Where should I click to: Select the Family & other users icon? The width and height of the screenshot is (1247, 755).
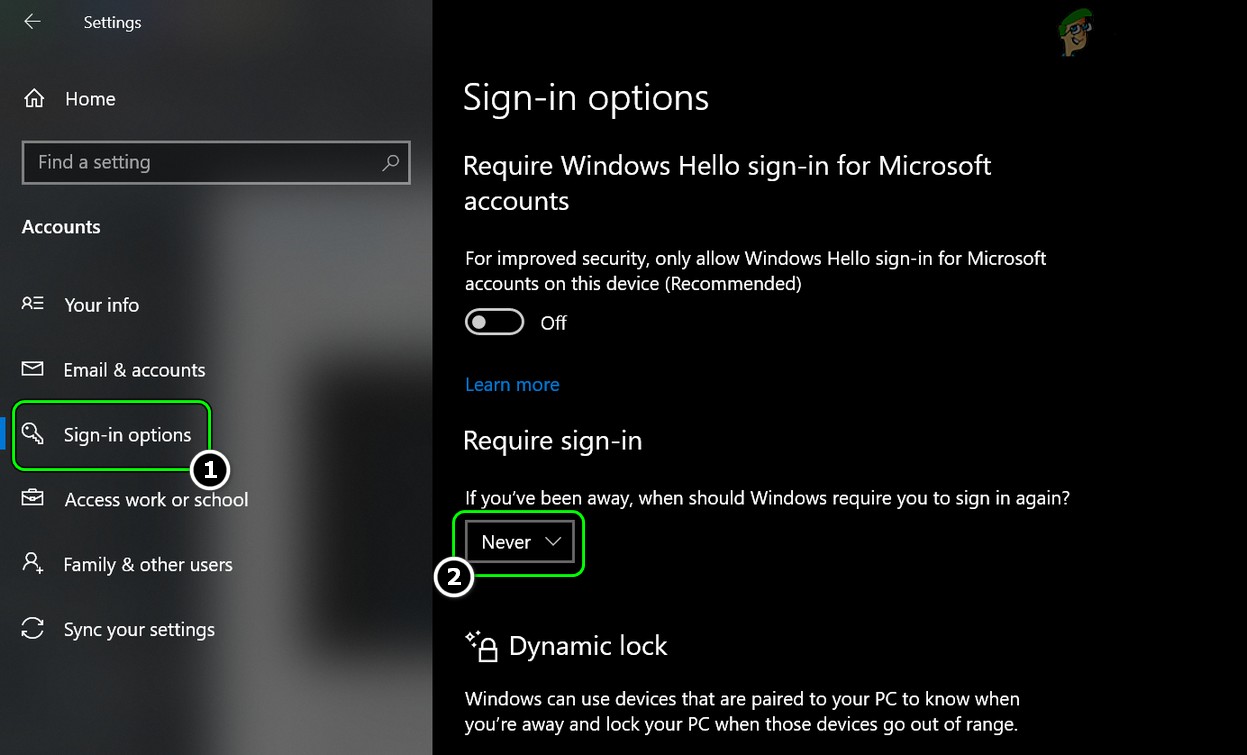point(33,564)
